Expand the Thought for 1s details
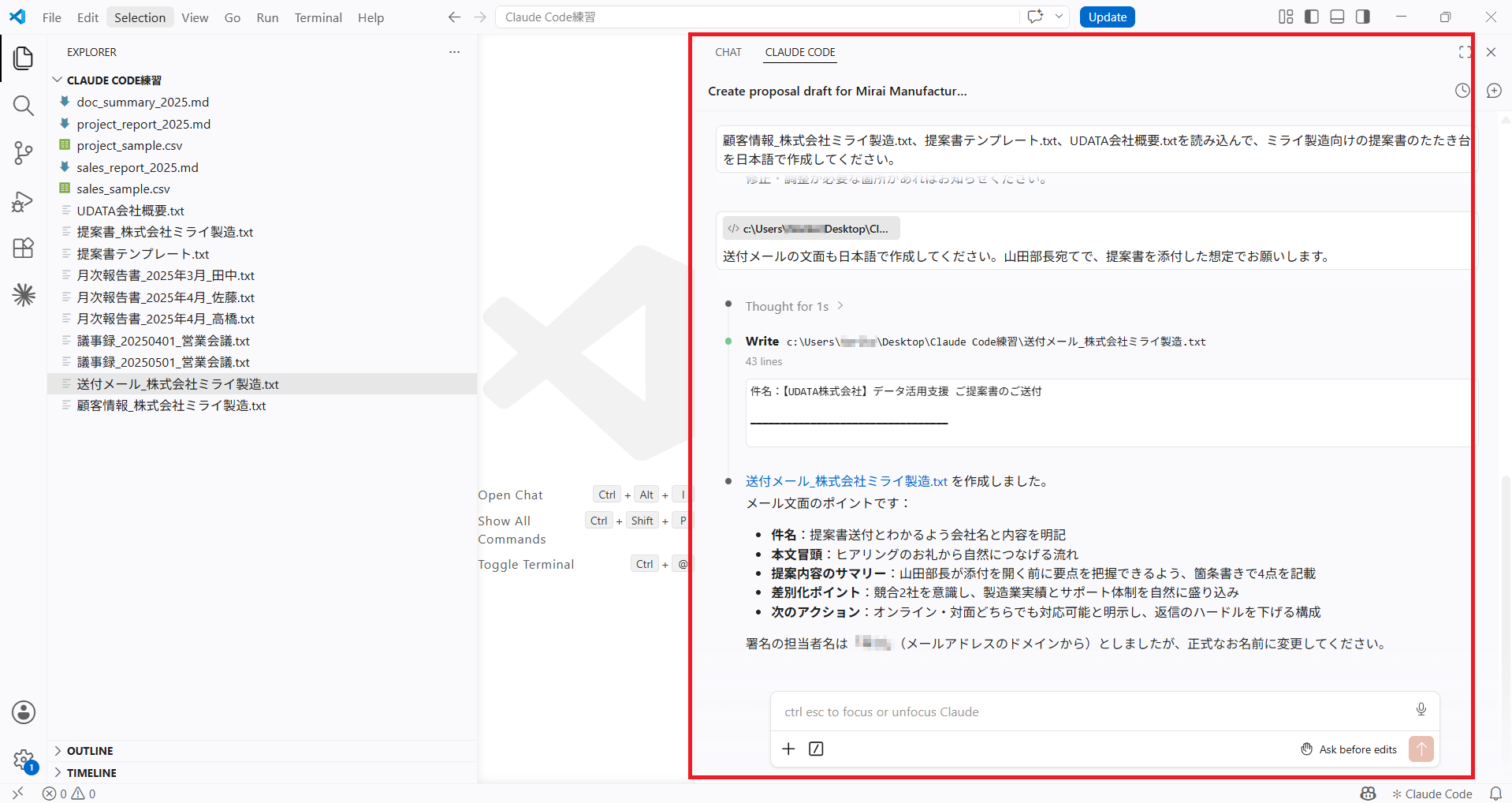The height and width of the screenshot is (803, 1512). coord(795,306)
